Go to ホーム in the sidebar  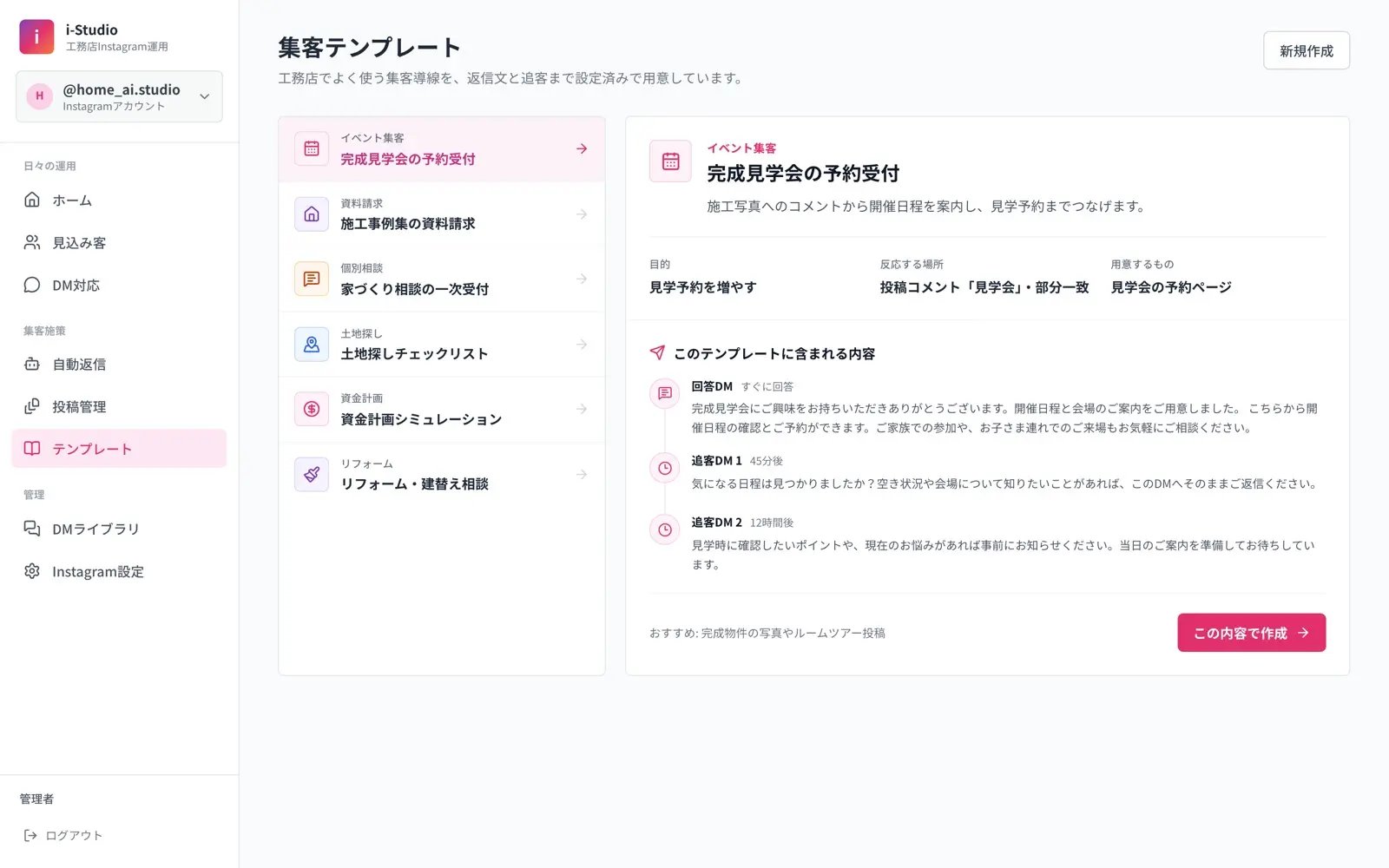pos(119,200)
